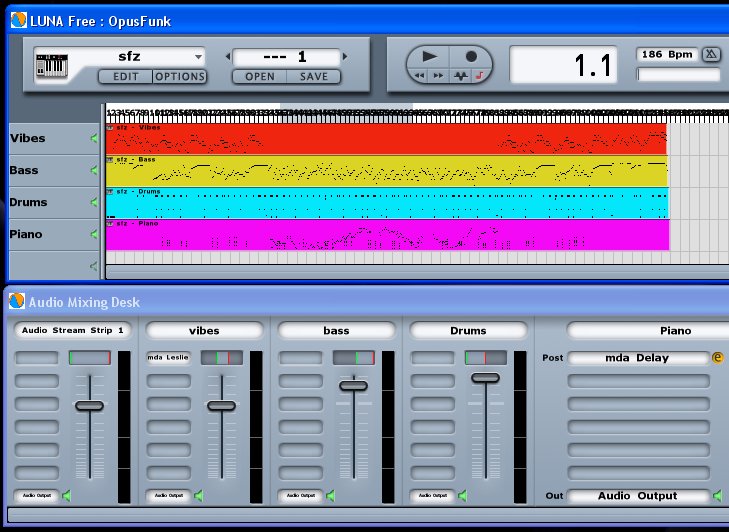Click the vibes strip volume fader
729x532 pixels.
[221, 406]
